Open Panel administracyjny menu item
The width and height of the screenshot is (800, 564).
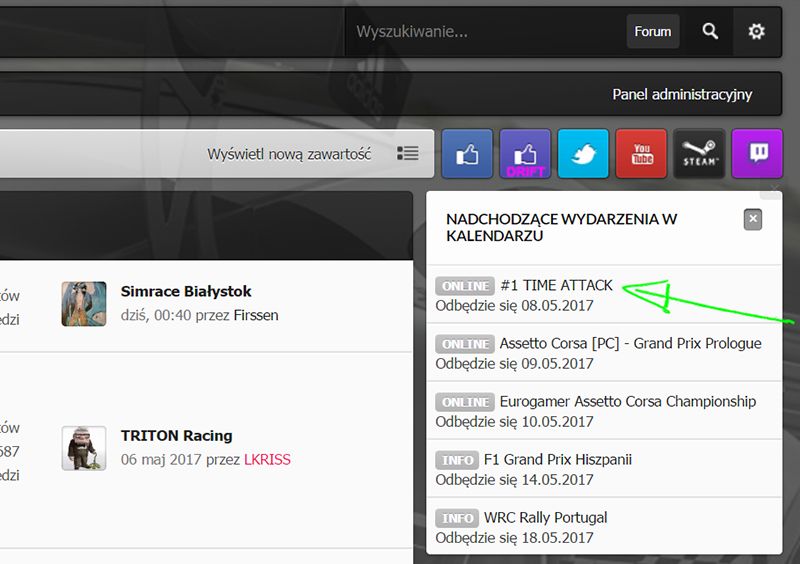[682, 95]
